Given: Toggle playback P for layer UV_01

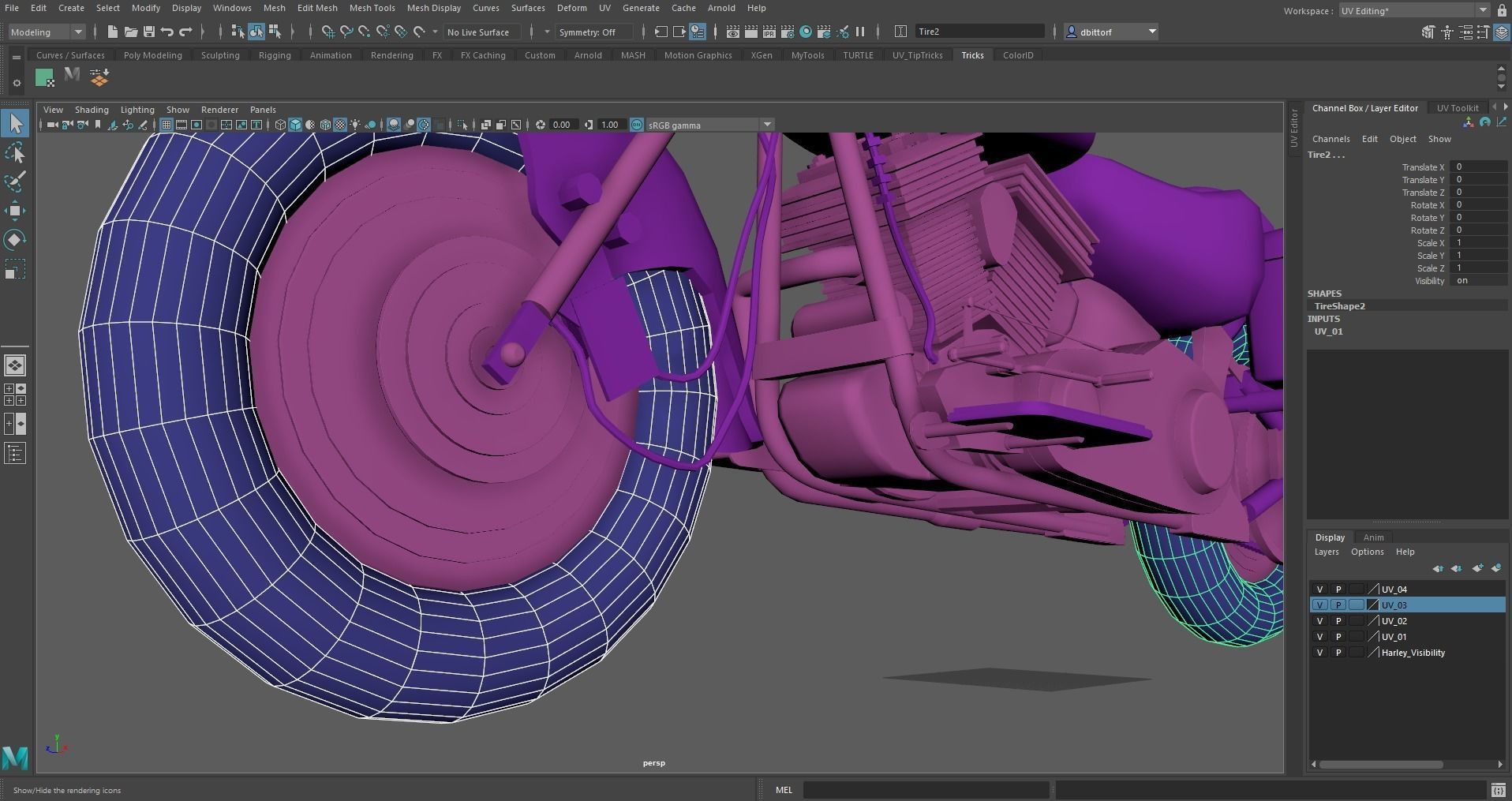Looking at the screenshot, I should (x=1338, y=637).
